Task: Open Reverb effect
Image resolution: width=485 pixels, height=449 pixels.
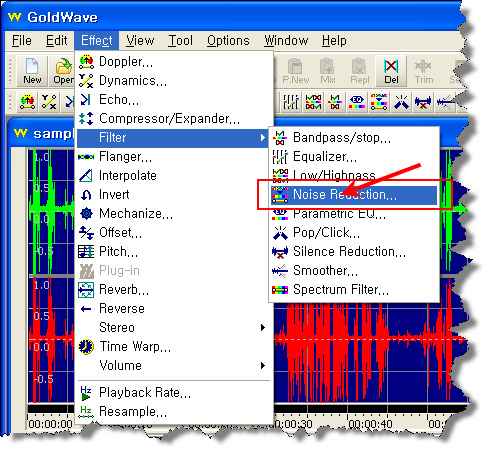Action: 175,289
